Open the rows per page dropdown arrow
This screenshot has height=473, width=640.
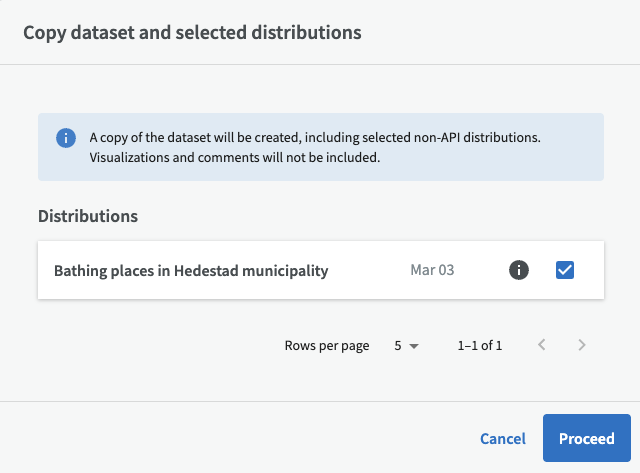click(x=414, y=346)
